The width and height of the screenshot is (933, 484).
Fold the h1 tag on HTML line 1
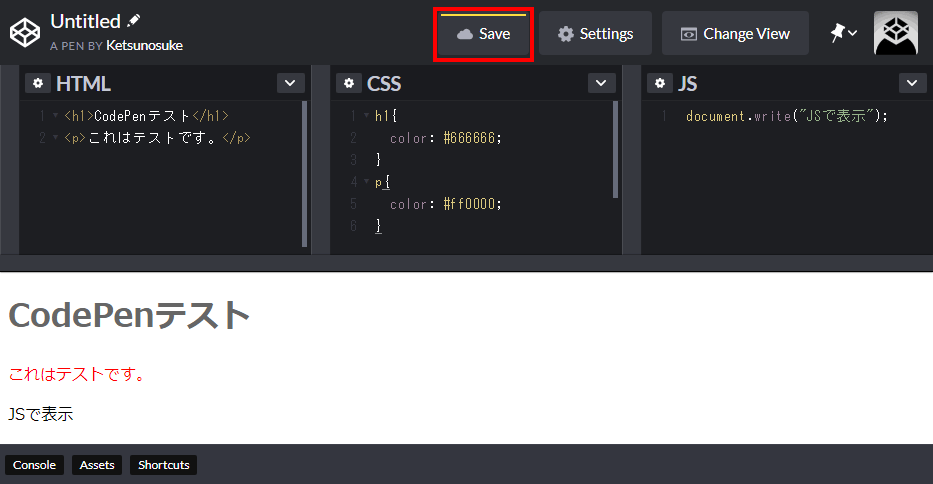coord(55,115)
